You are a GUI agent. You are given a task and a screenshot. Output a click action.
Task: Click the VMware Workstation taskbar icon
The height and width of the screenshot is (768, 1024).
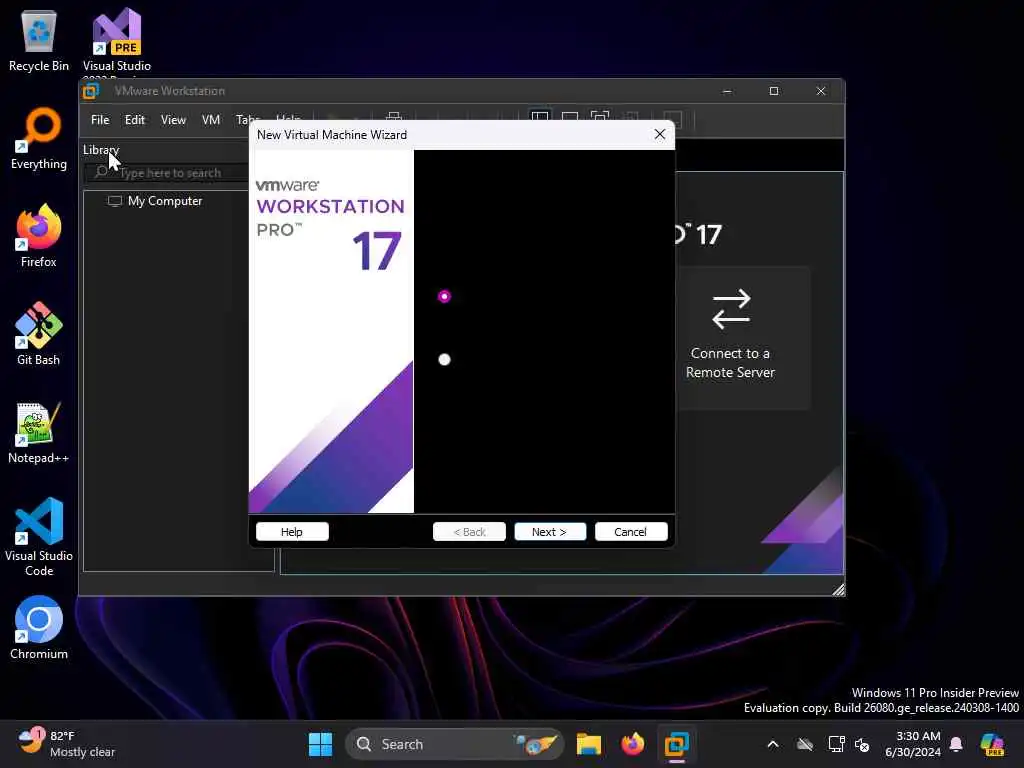point(677,744)
